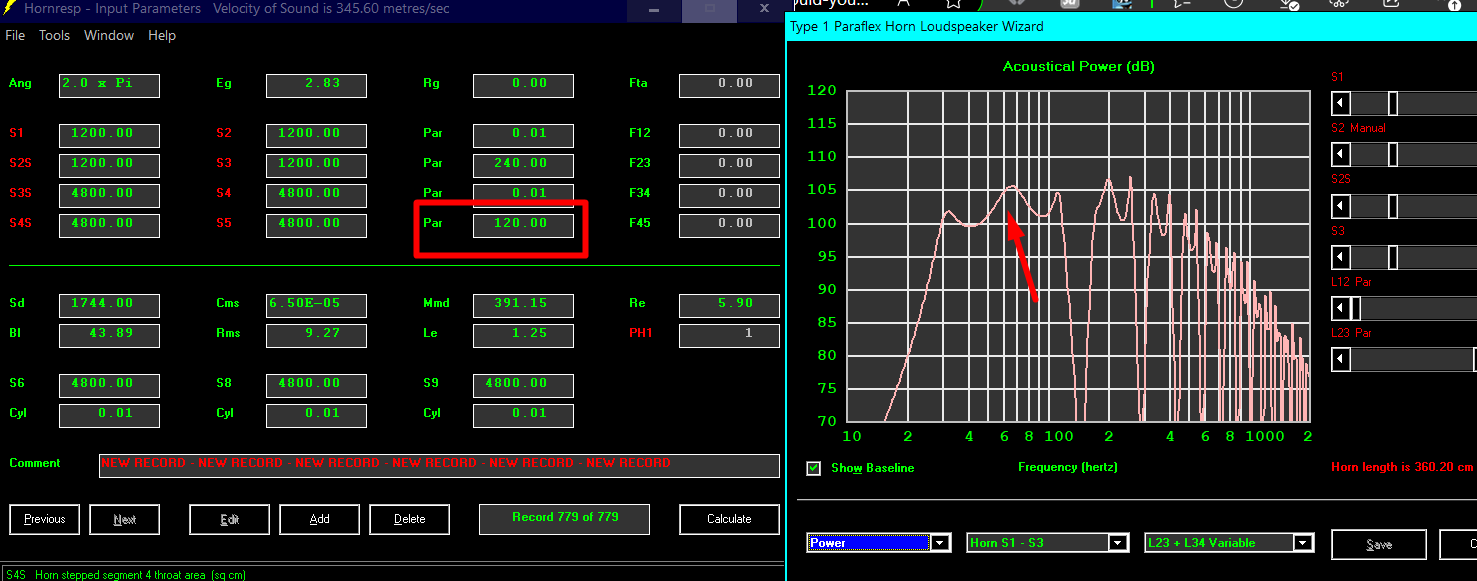Select the S3S input field
The height and width of the screenshot is (581, 1477).
tap(109, 195)
